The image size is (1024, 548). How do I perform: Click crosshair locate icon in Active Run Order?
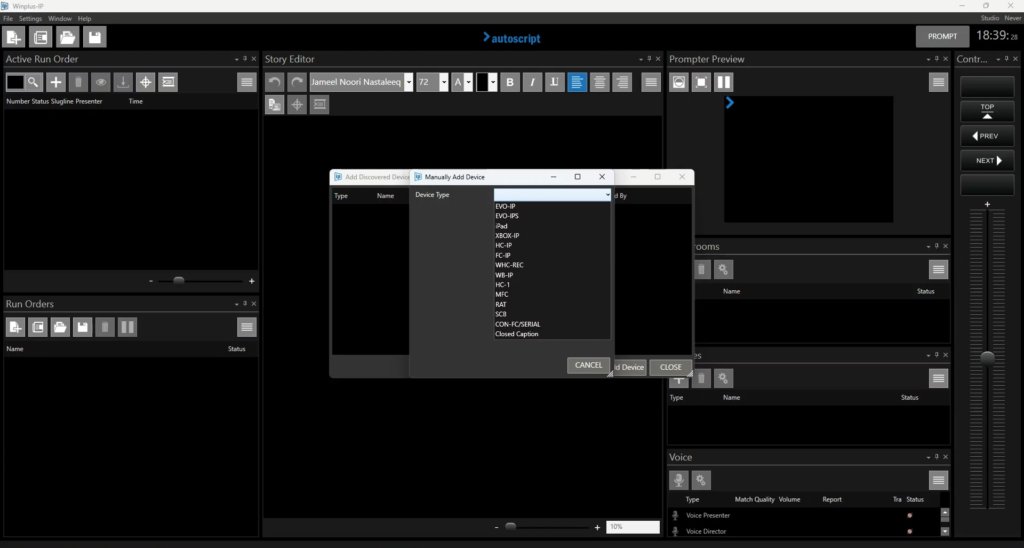[x=146, y=82]
